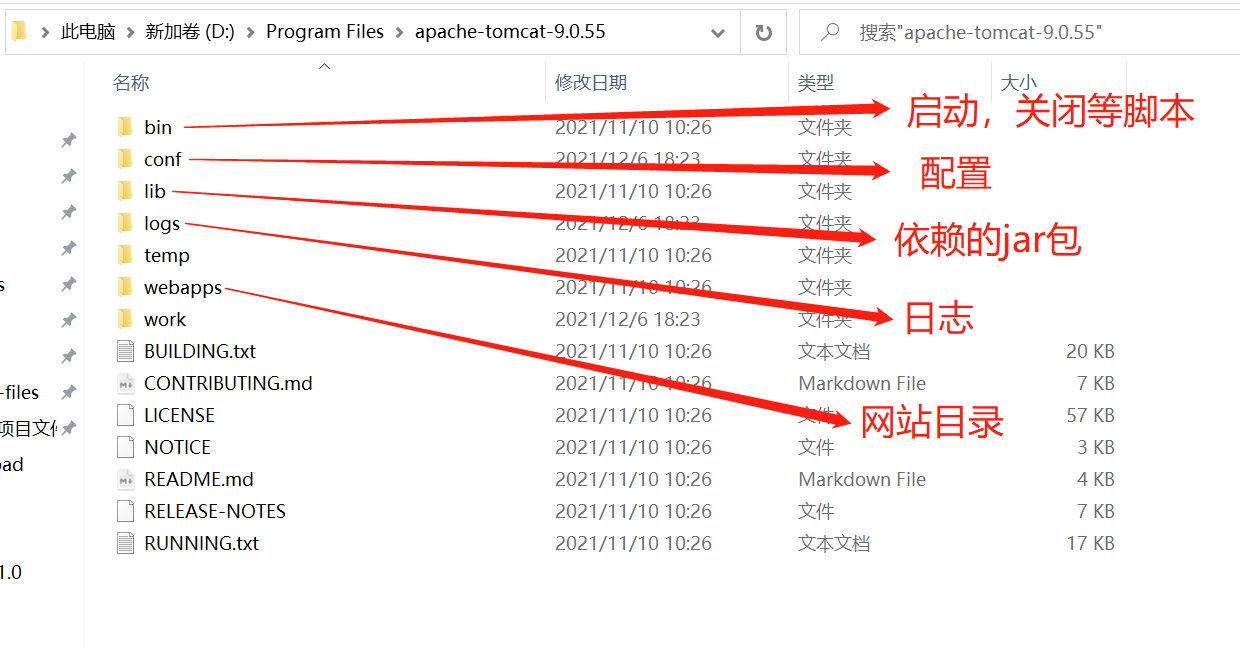
Task: Select the temp folder icon
Action: (125, 255)
